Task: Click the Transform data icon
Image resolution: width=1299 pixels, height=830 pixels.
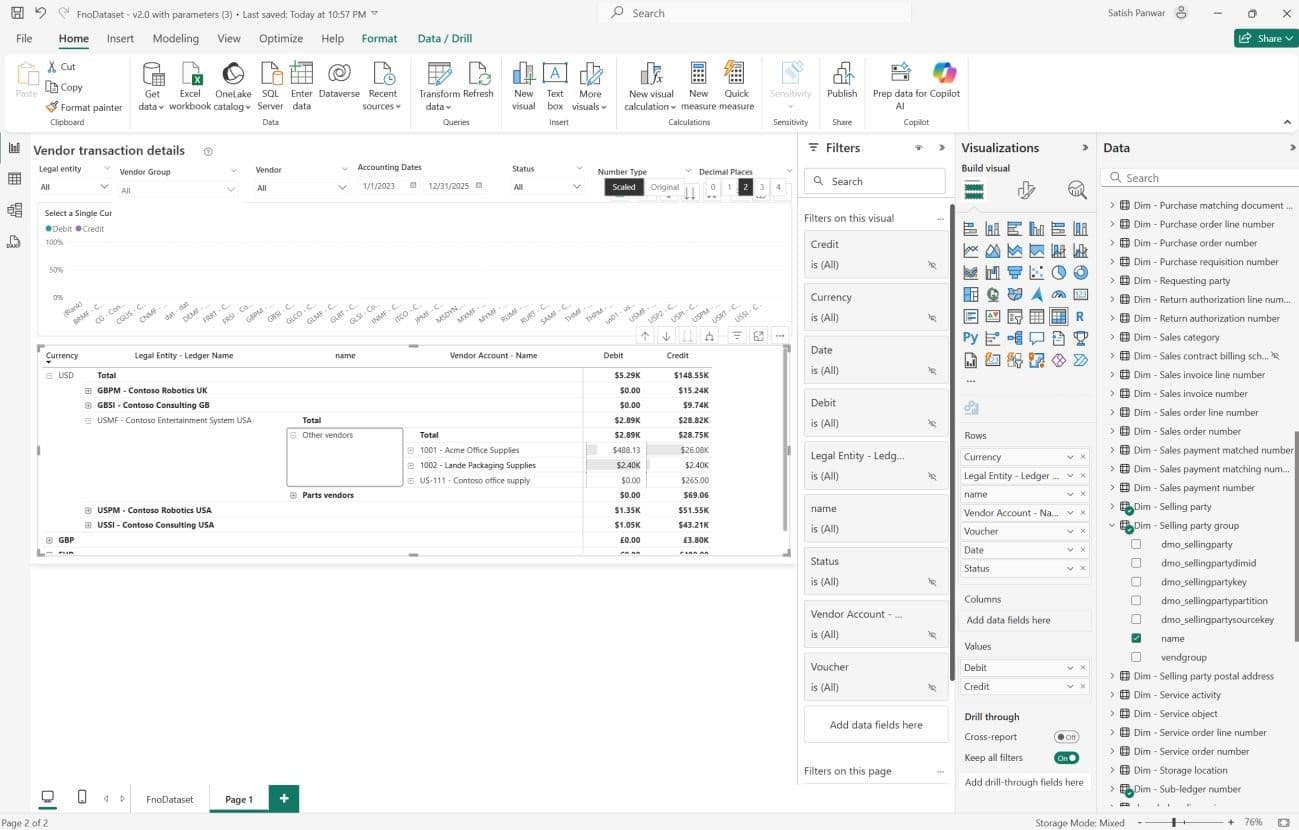Action: pos(438,75)
